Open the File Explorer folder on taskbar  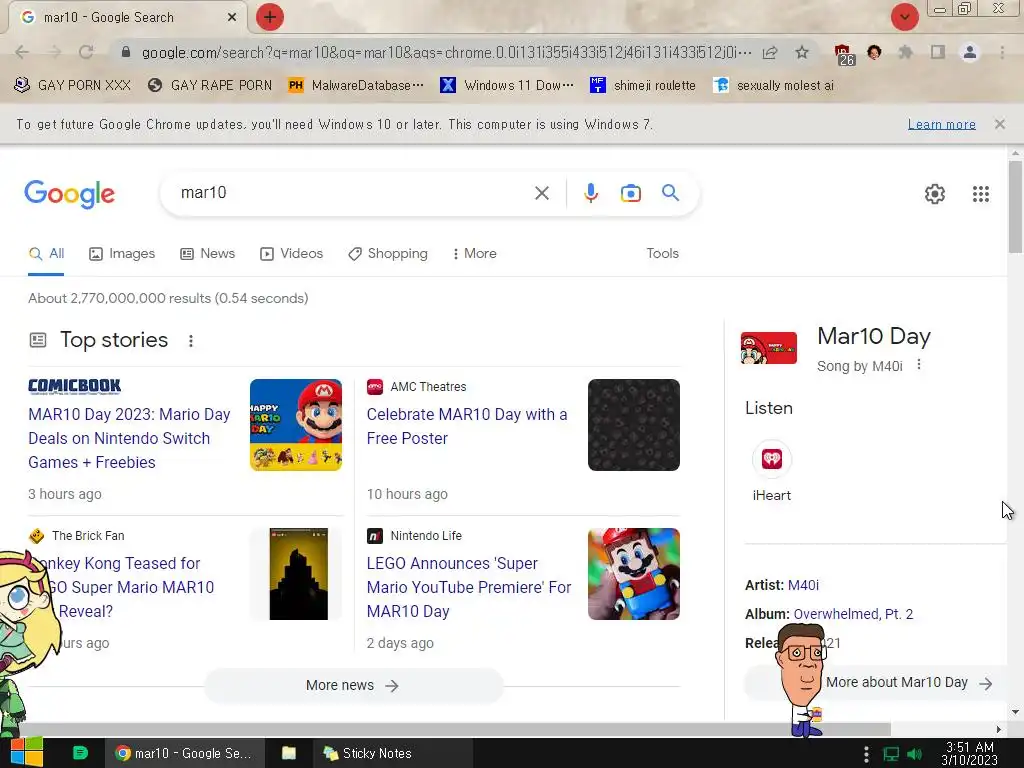tap(289, 753)
